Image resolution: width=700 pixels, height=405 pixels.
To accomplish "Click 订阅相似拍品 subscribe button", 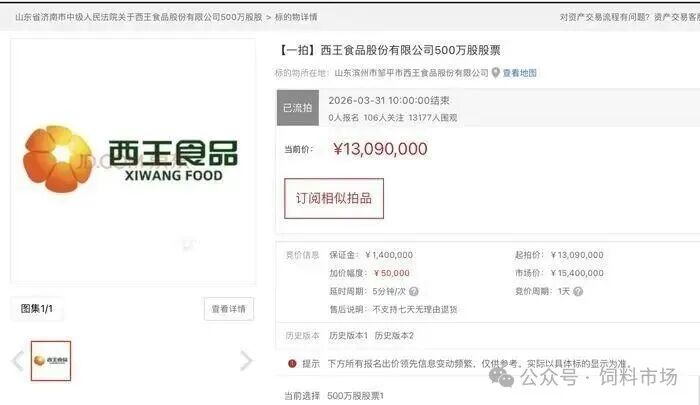I will (x=334, y=198).
